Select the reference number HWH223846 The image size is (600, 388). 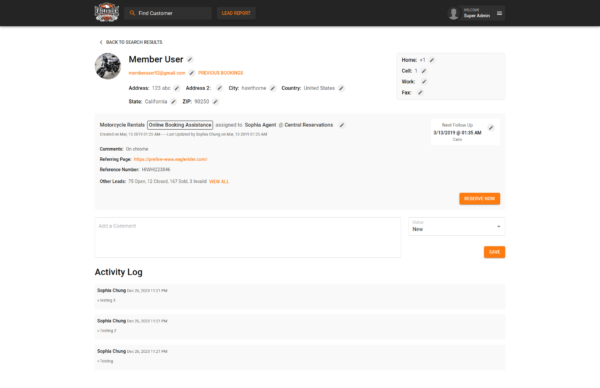pos(156,170)
